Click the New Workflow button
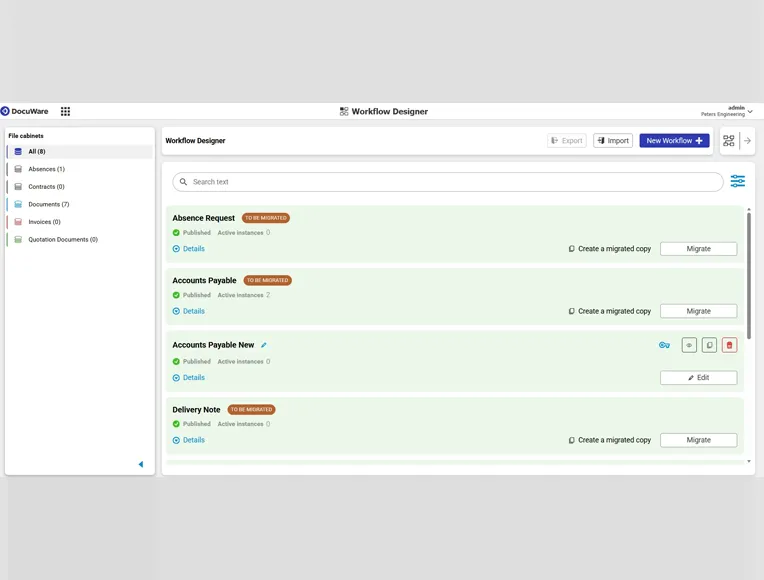The height and width of the screenshot is (580, 764). [674, 140]
